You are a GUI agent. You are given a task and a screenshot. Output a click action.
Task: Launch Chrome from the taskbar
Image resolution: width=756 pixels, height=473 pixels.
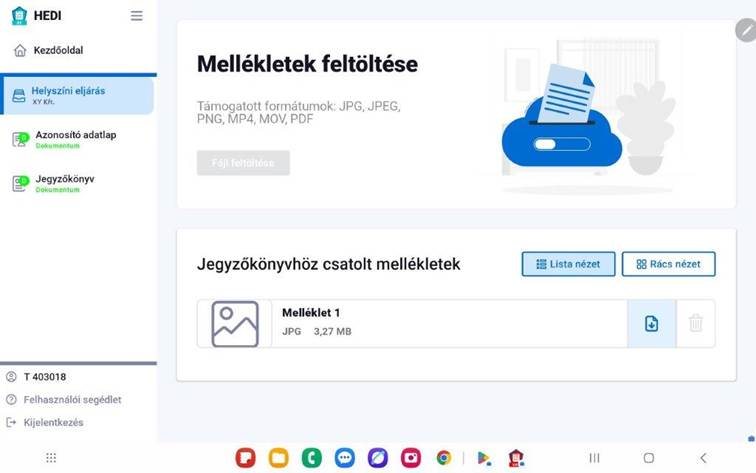[443, 458]
